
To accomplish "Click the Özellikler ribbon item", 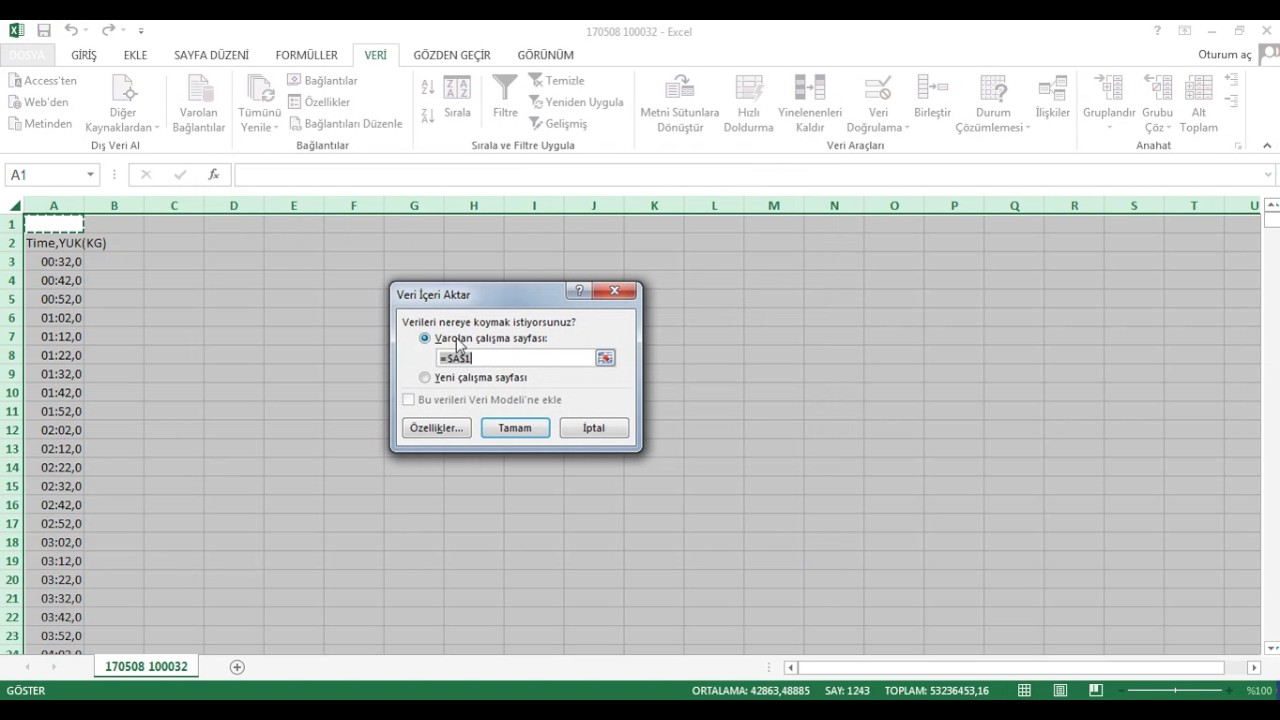I will point(318,102).
